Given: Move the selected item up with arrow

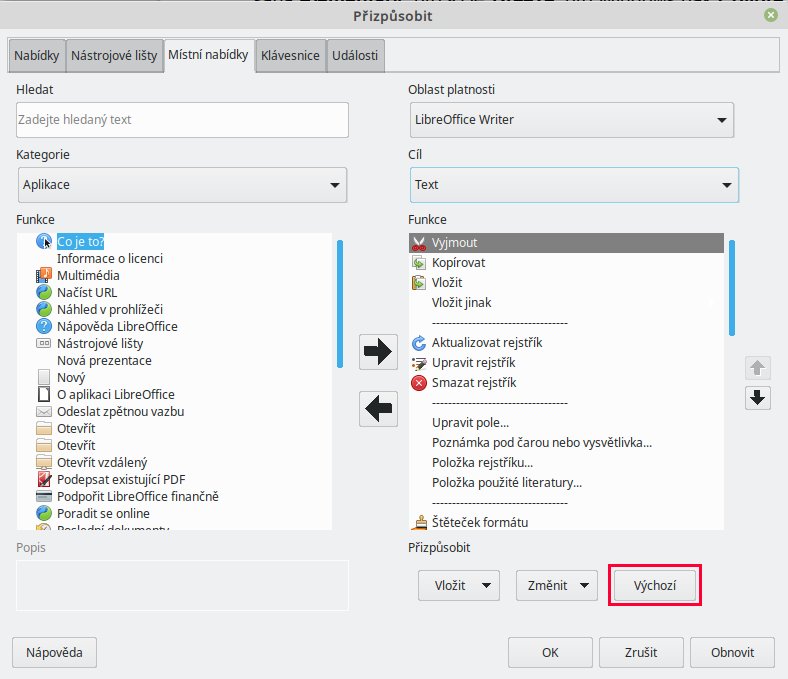Looking at the screenshot, I should 757,368.
